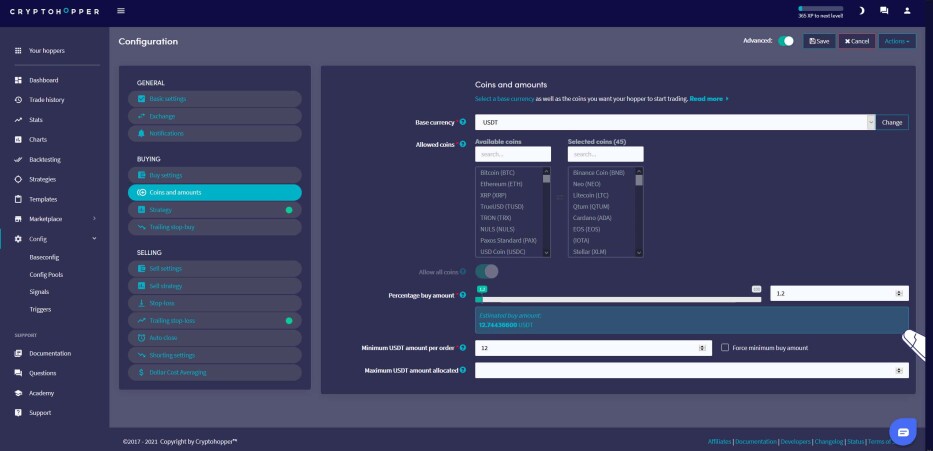
Task: Click the Change base currency button
Action: tap(892, 122)
